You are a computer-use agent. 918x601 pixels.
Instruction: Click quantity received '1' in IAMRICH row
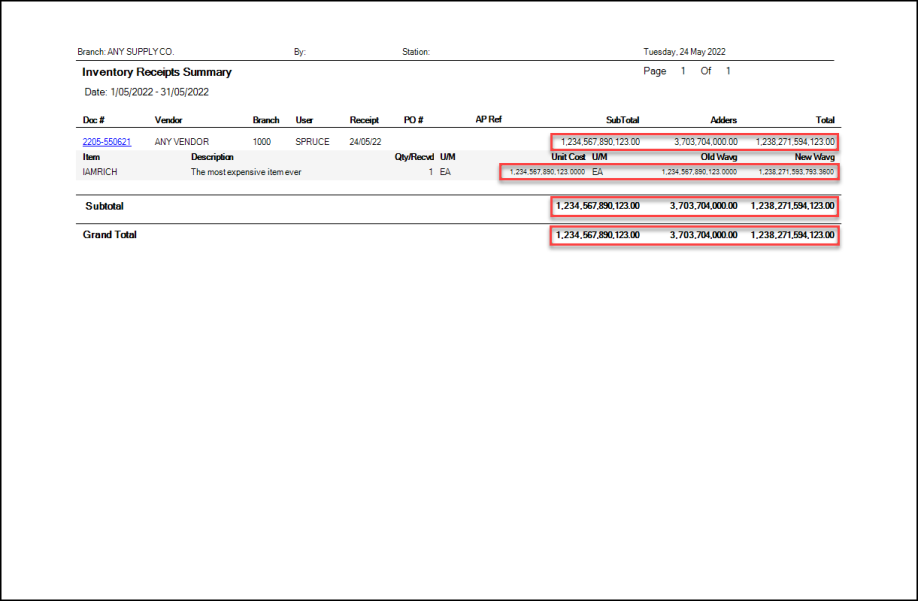[x=431, y=172]
